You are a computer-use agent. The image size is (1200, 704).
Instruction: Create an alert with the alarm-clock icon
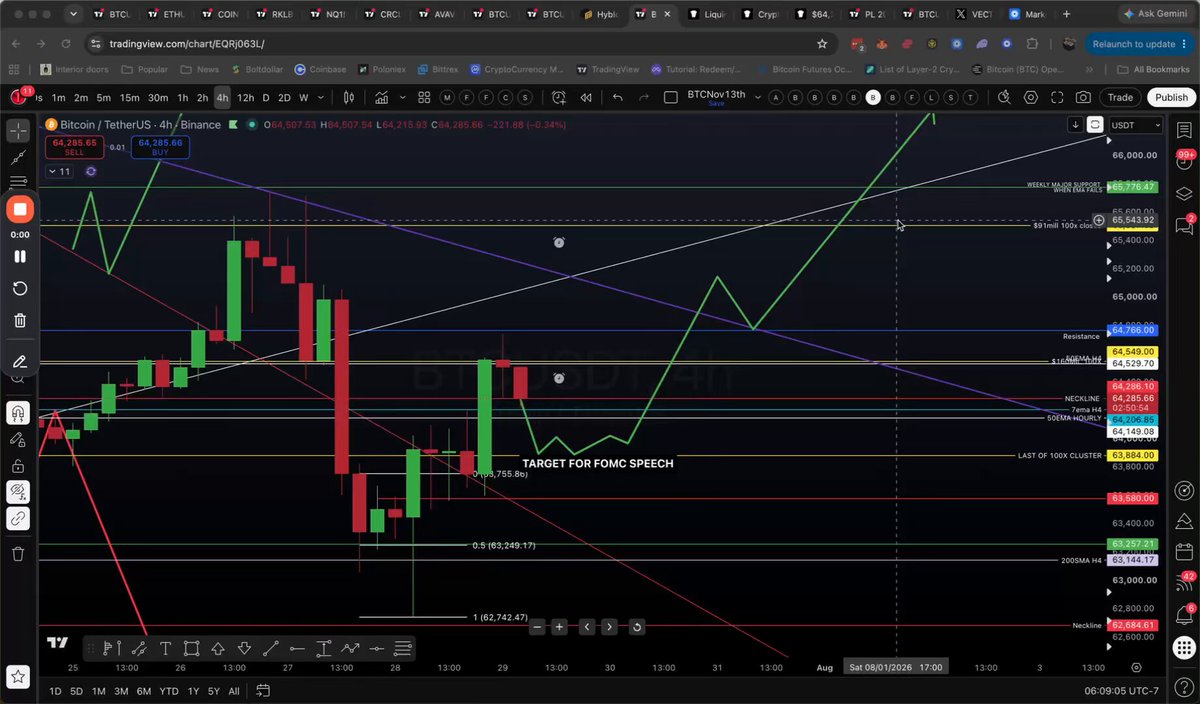pyautogui.click(x=558, y=97)
